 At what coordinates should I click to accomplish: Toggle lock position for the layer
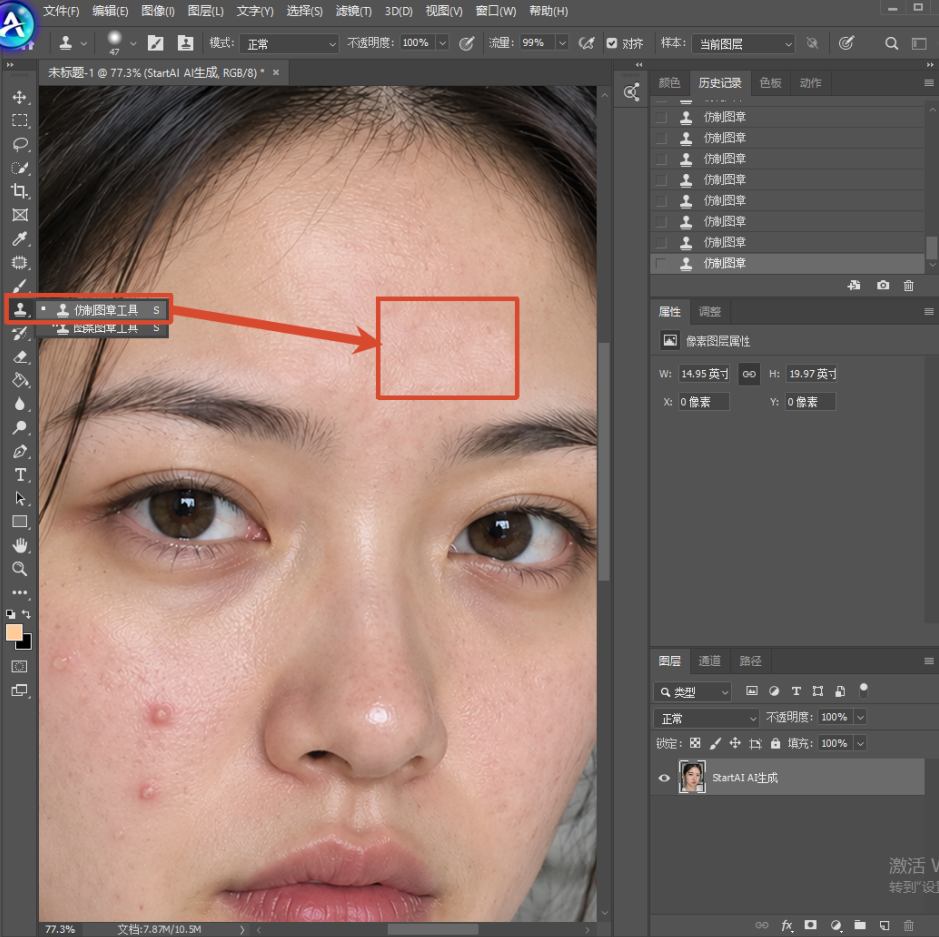tap(735, 743)
